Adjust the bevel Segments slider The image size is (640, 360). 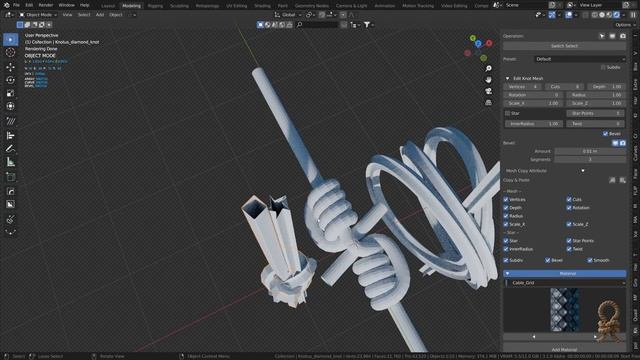click(x=590, y=160)
